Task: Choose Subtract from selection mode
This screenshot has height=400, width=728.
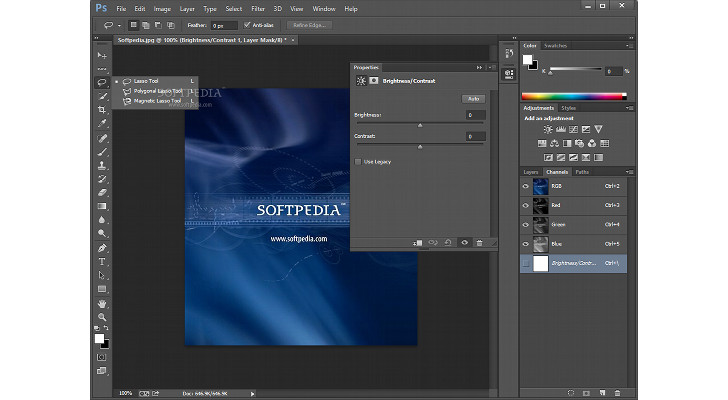Action: click(158, 25)
